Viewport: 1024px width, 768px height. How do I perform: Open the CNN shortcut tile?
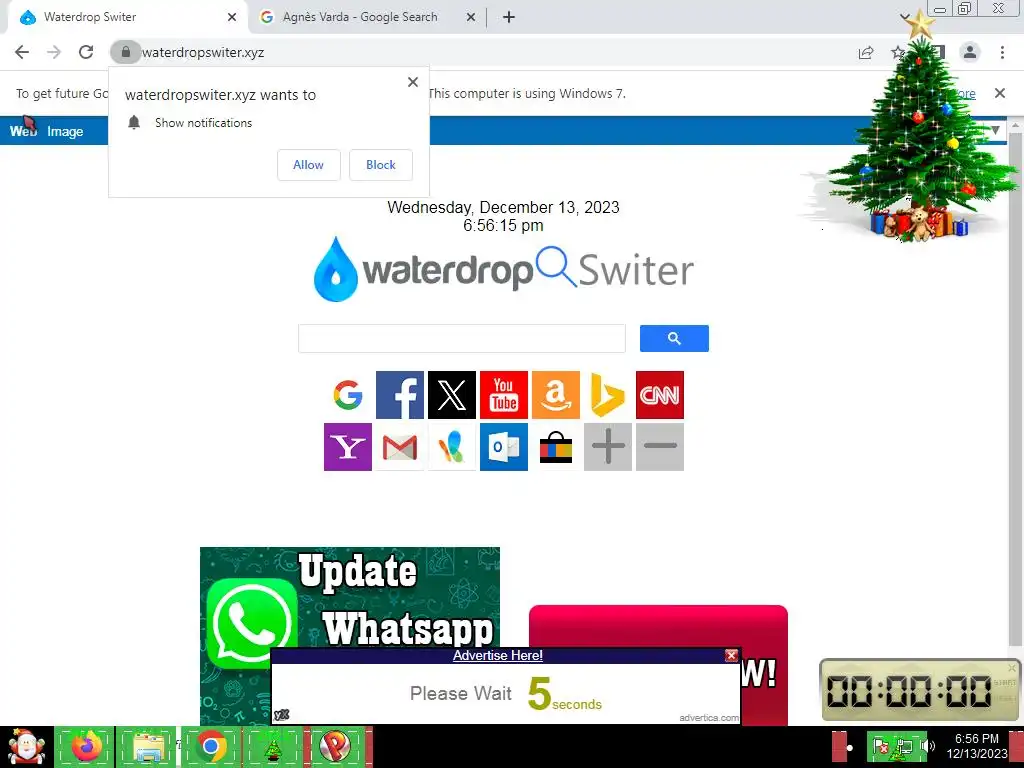point(660,395)
